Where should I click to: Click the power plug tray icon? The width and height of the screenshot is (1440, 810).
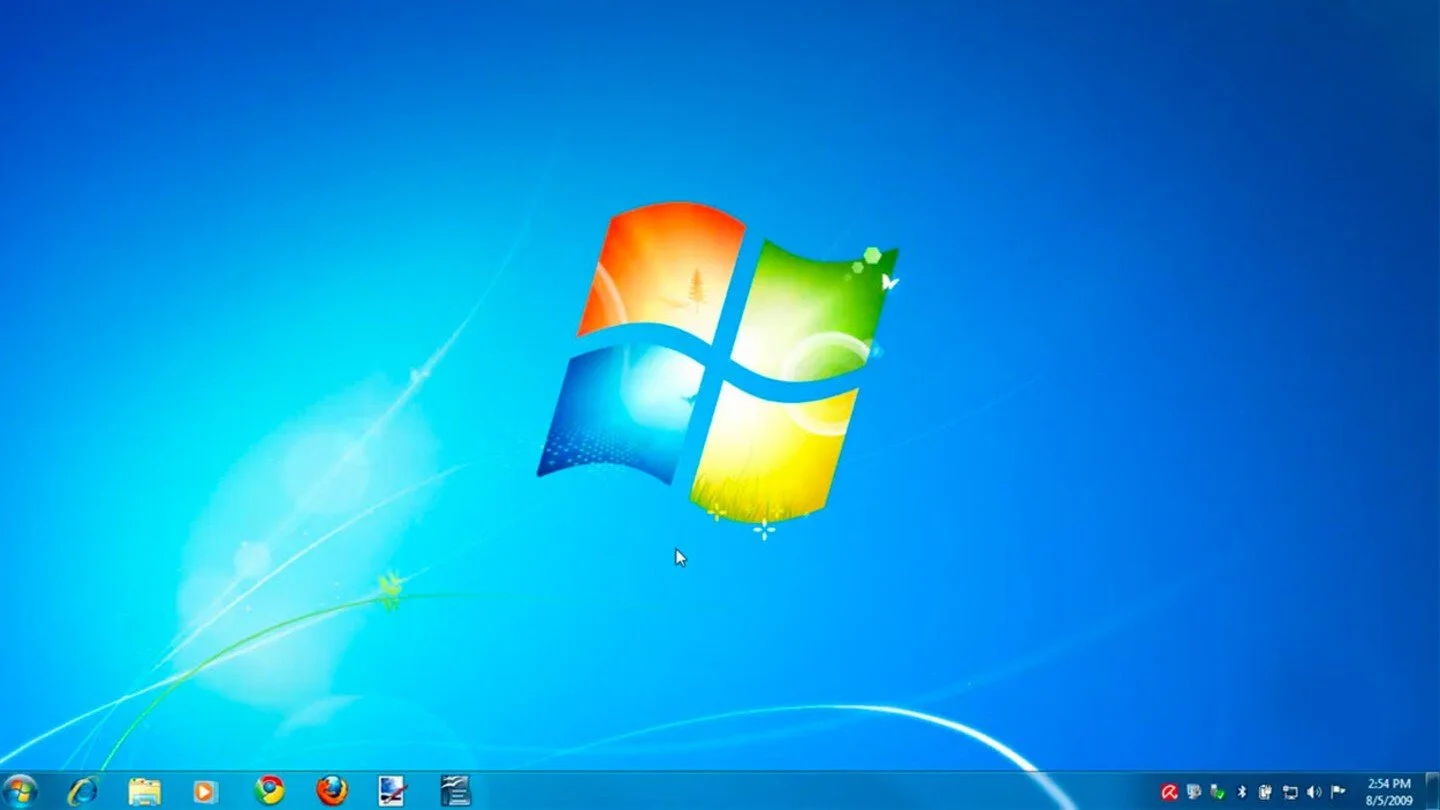click(x=1265, y=792)
